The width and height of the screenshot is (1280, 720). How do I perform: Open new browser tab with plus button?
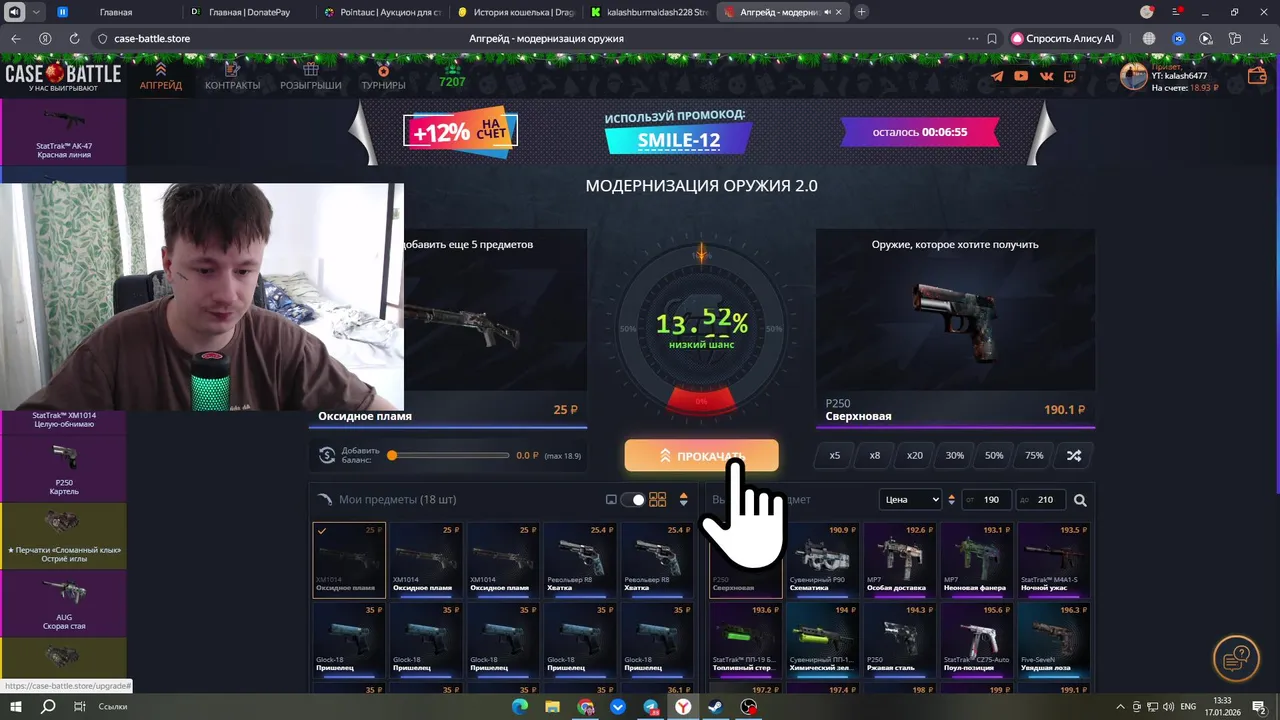point(861,12)
